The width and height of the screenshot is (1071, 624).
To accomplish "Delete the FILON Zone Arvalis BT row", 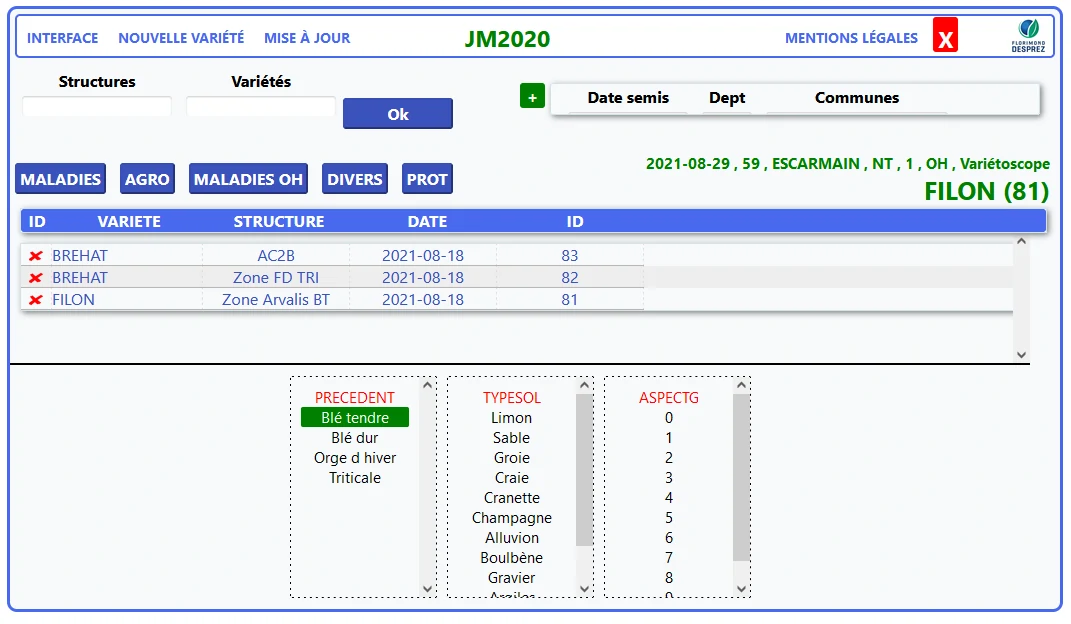I will point(36,300).
